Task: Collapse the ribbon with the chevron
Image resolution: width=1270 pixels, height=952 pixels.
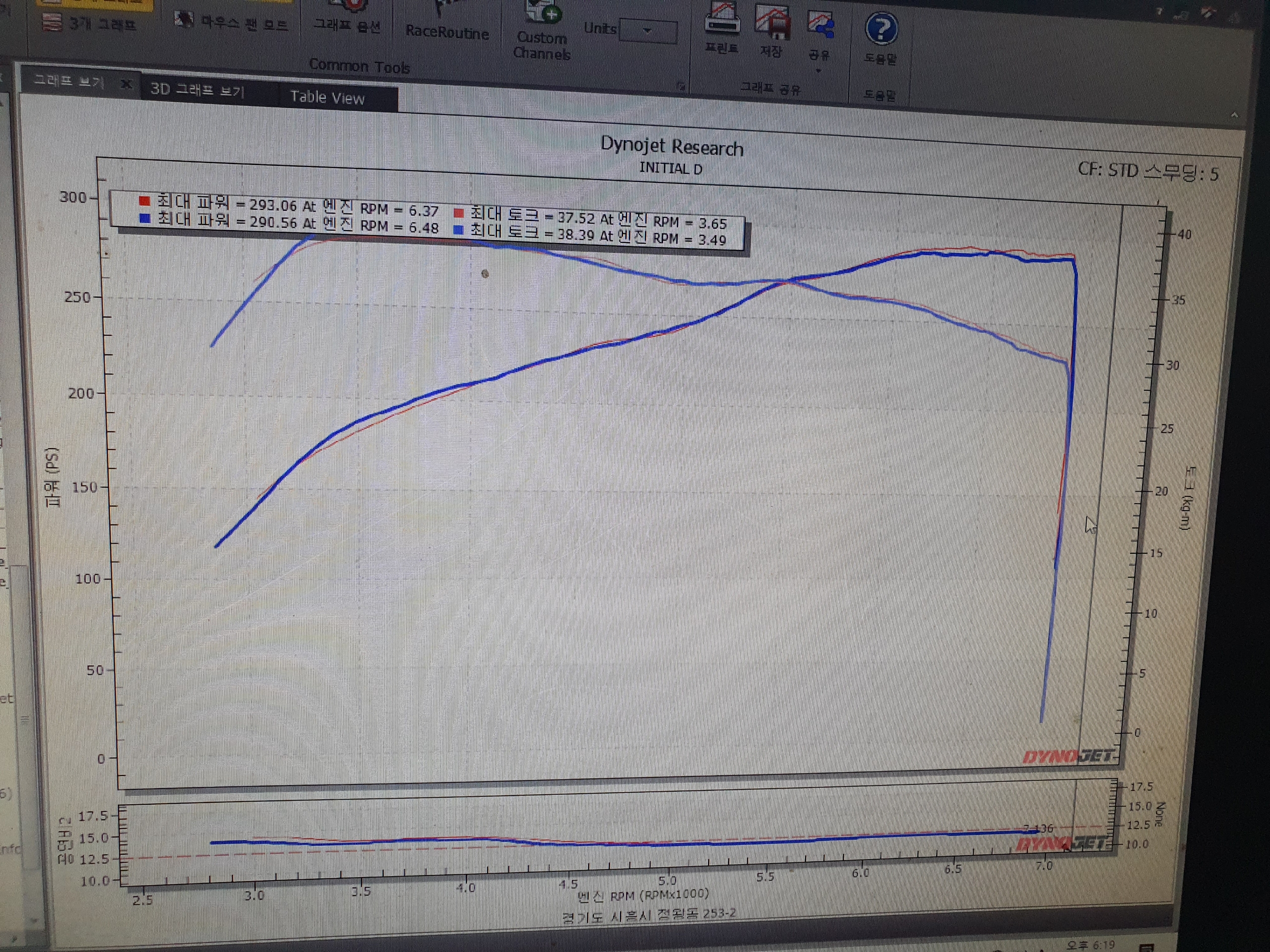Action: [x=1234, y=115]
